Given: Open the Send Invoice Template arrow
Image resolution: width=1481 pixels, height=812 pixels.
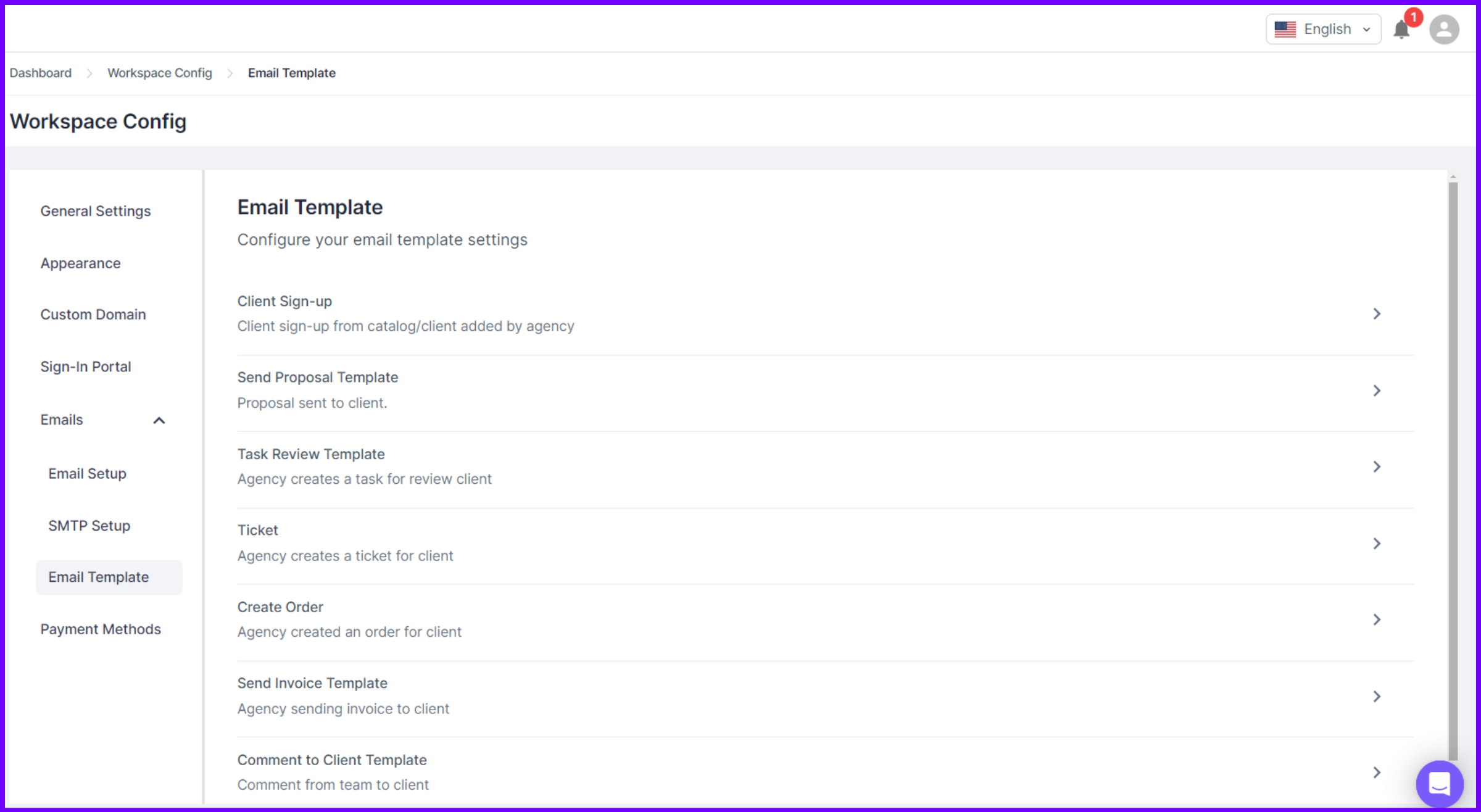Looking at the screenshot, I should point(1378,696).
